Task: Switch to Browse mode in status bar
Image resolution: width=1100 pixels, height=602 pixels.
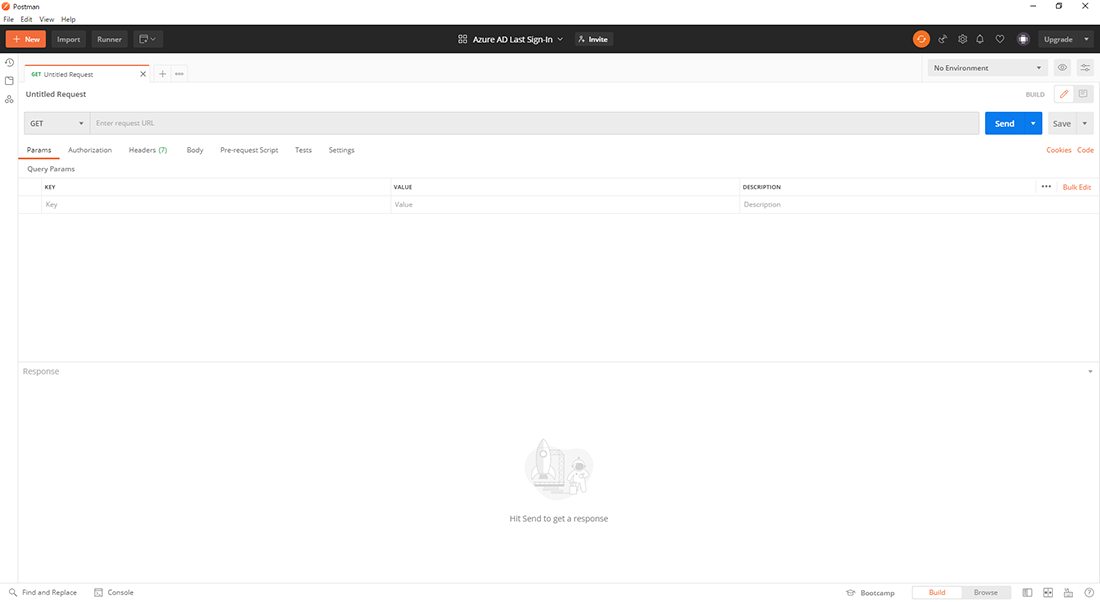Action: (x=986, y=592)
